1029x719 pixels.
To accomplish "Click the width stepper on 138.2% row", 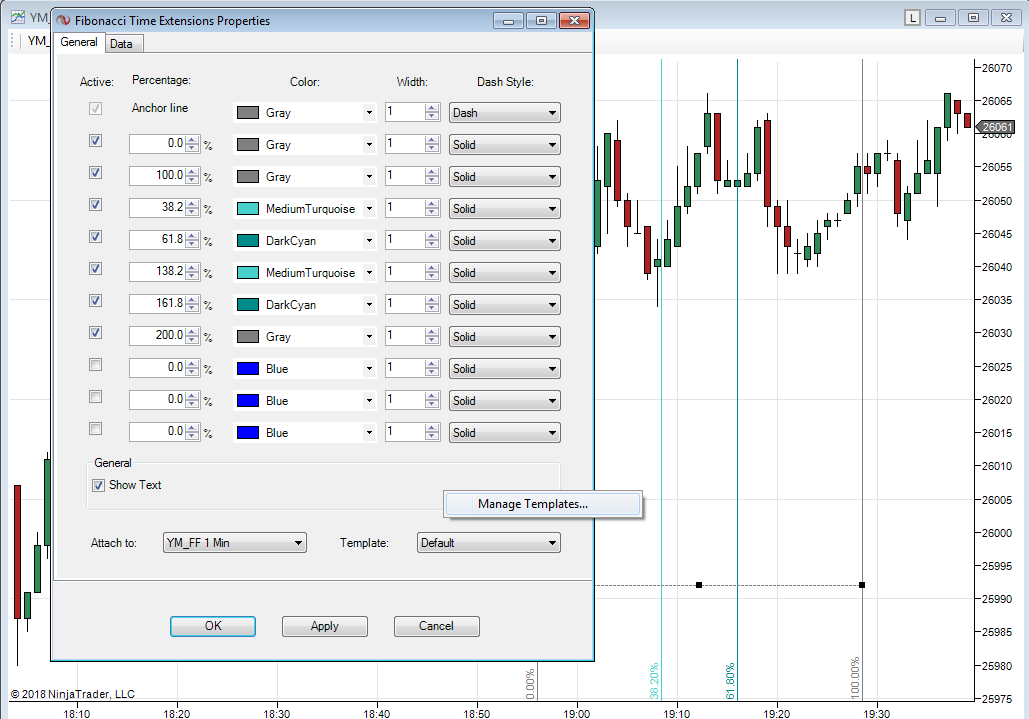I will pyautogui.click(x=432, y=272).
